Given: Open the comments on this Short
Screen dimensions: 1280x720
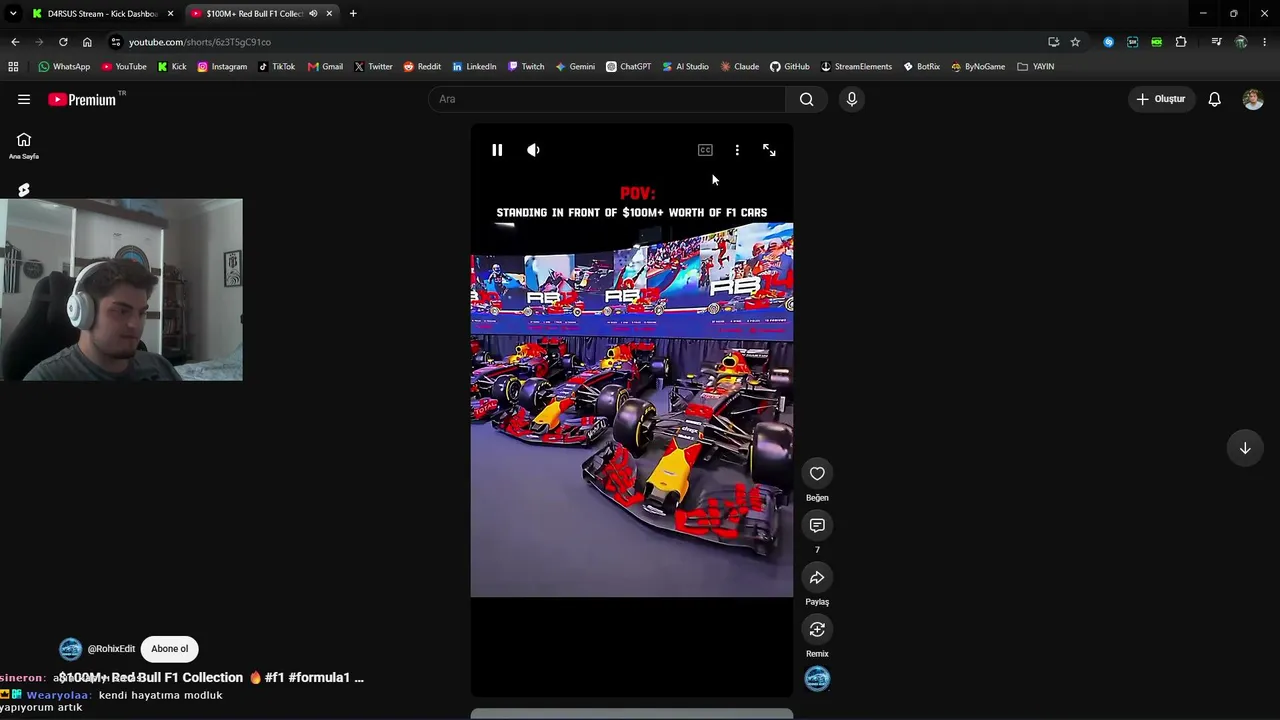Looking at the screenshot, I should pos(817,526).
